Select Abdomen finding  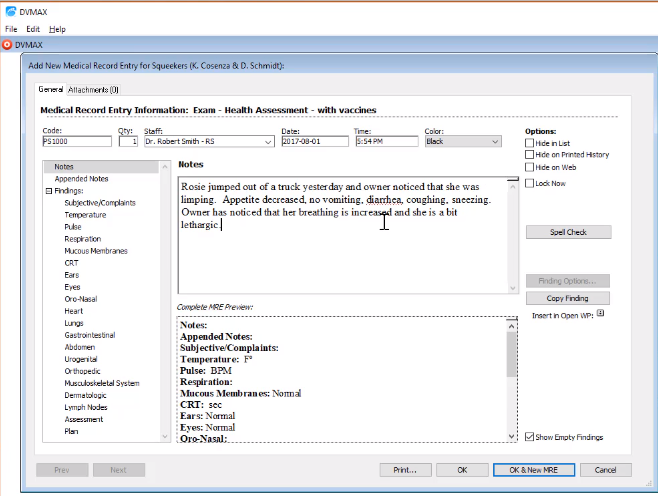[80, 347]
